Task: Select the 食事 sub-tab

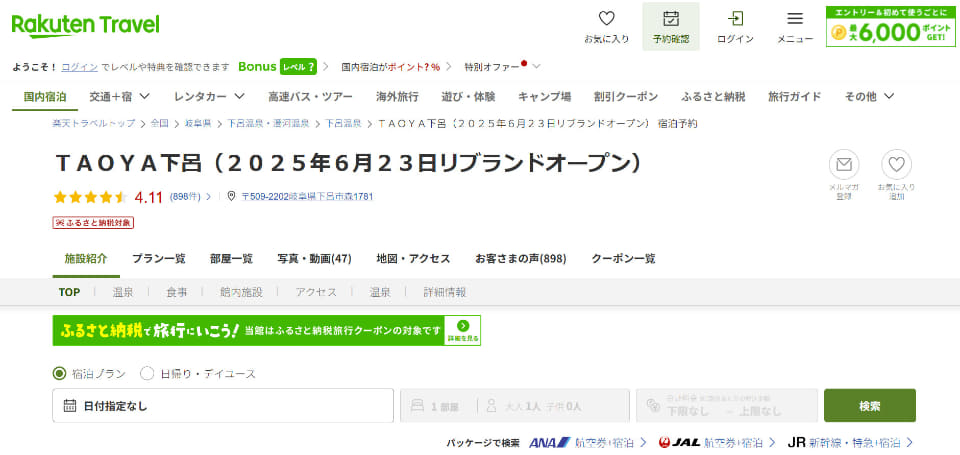Action: click(x=177, y=293)
